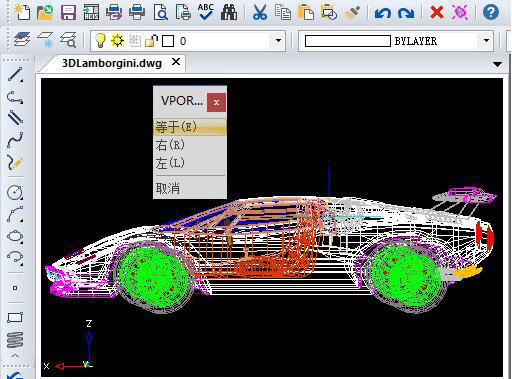512x379 pixels.
Task: Open find with binoculars icon
Action: (229, 12)
